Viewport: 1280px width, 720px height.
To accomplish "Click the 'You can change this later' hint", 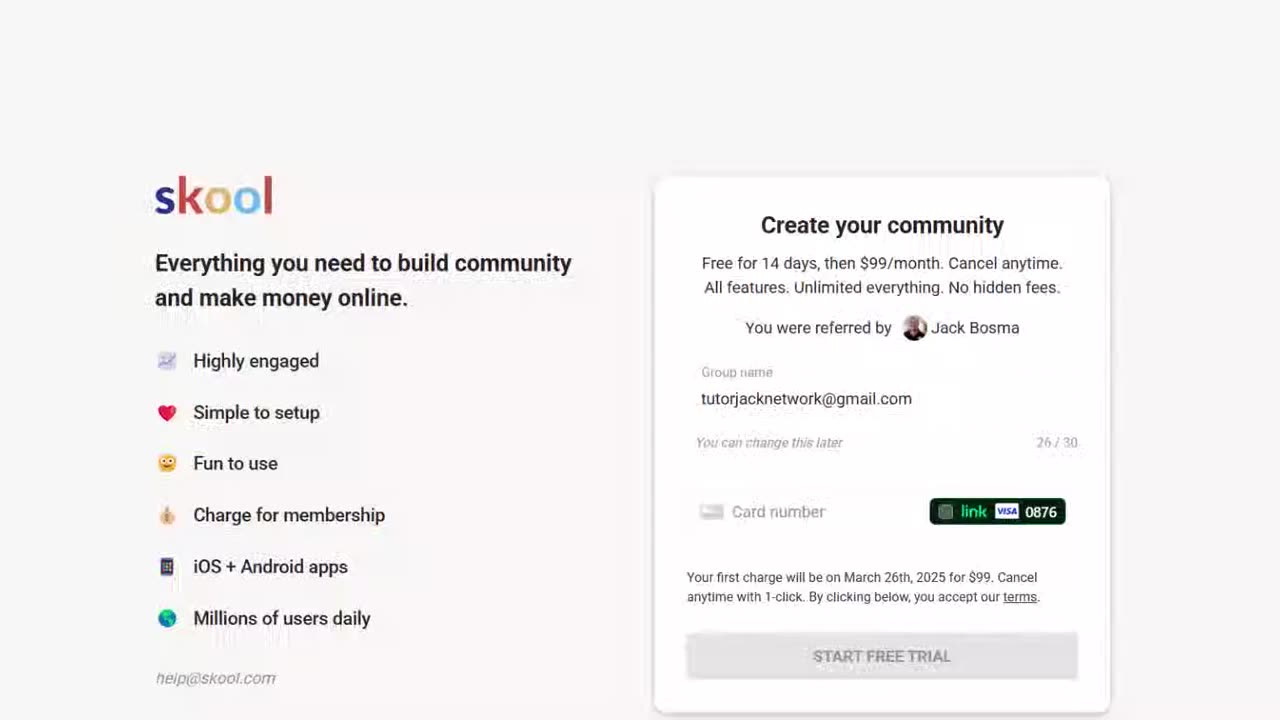I will coord(769,442).
